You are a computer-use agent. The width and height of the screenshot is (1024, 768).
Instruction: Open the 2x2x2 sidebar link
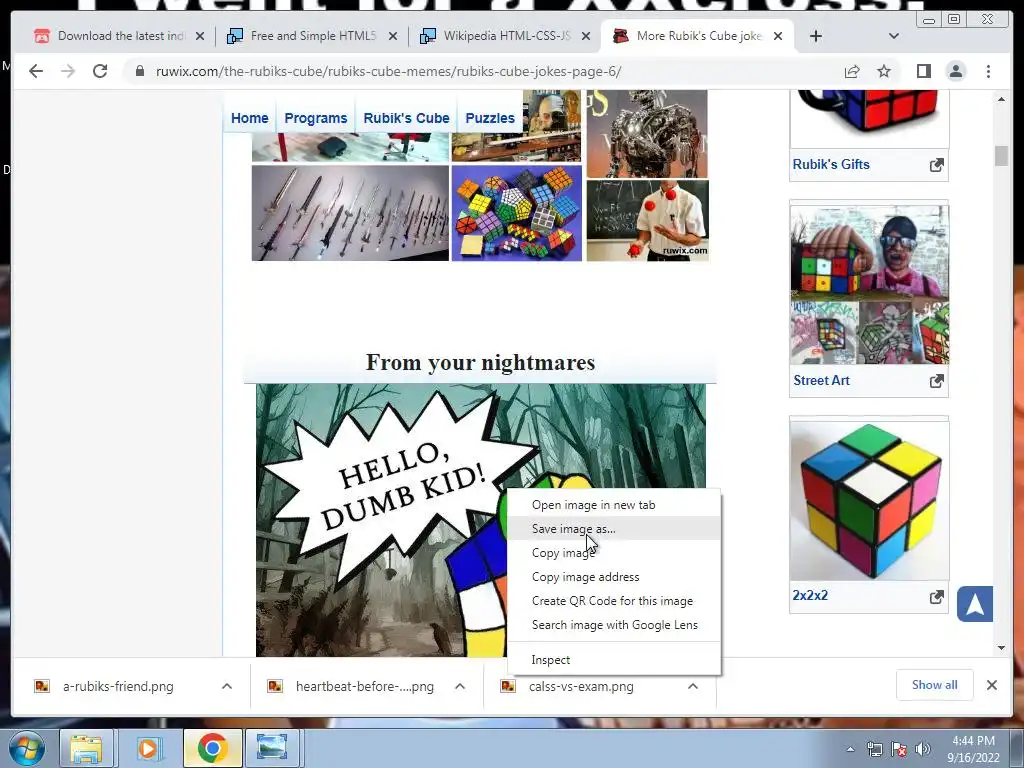pyautogui.click(x=810, y=596)
